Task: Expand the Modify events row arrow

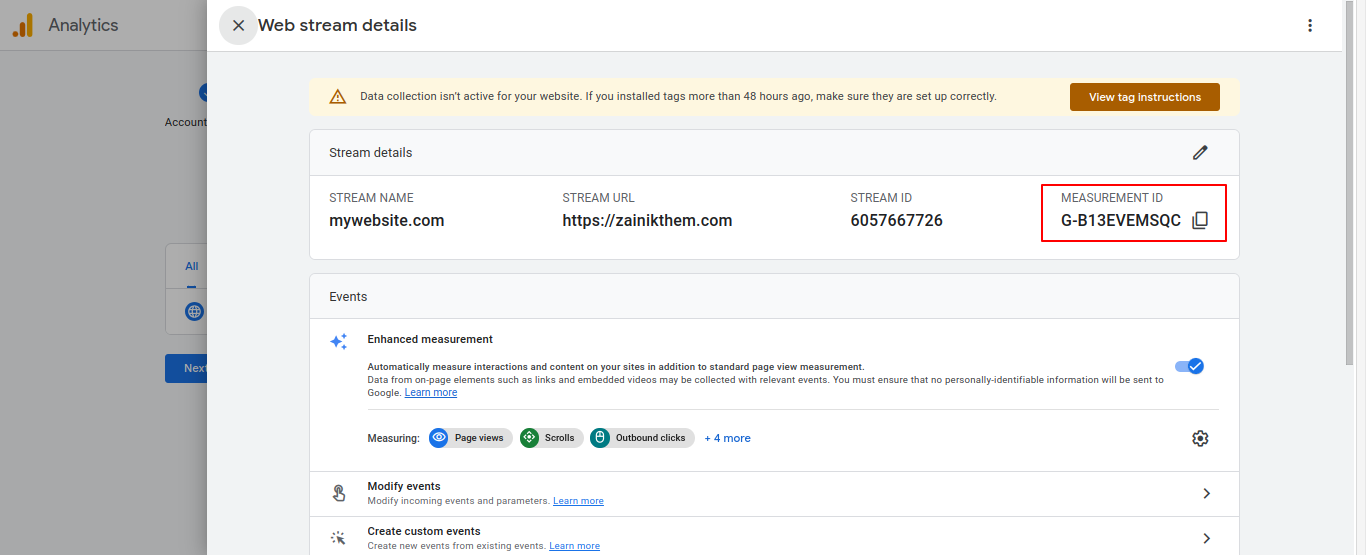Action: 1206,493
